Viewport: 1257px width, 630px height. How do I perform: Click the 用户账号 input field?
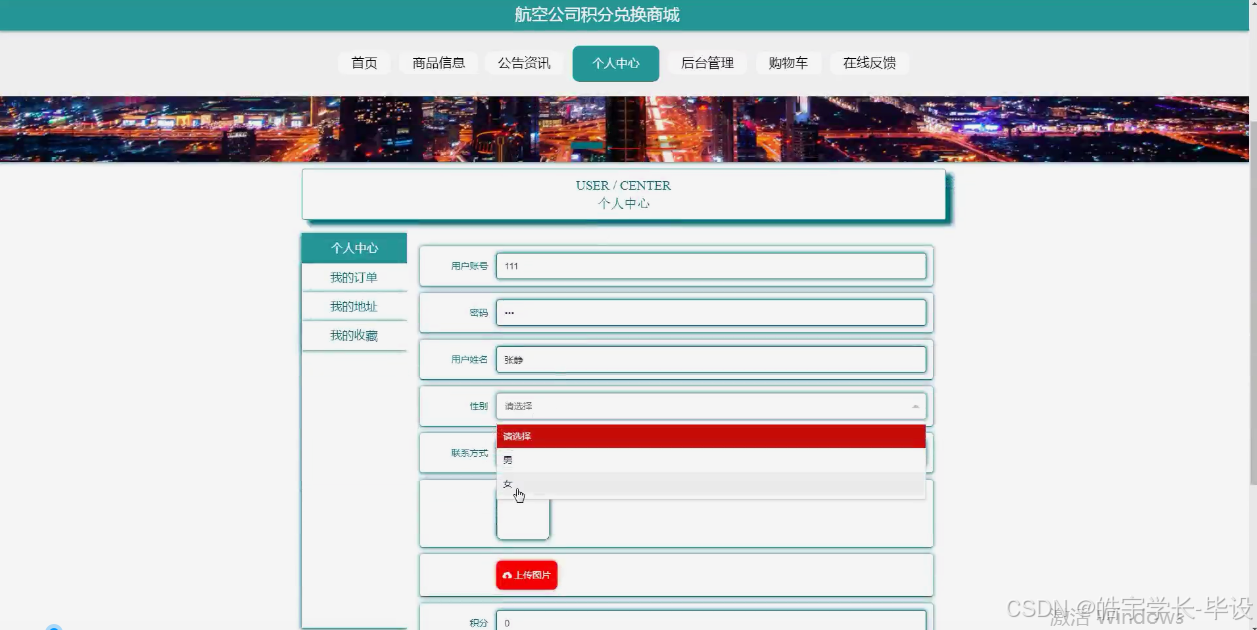click(x=710, y=265)
